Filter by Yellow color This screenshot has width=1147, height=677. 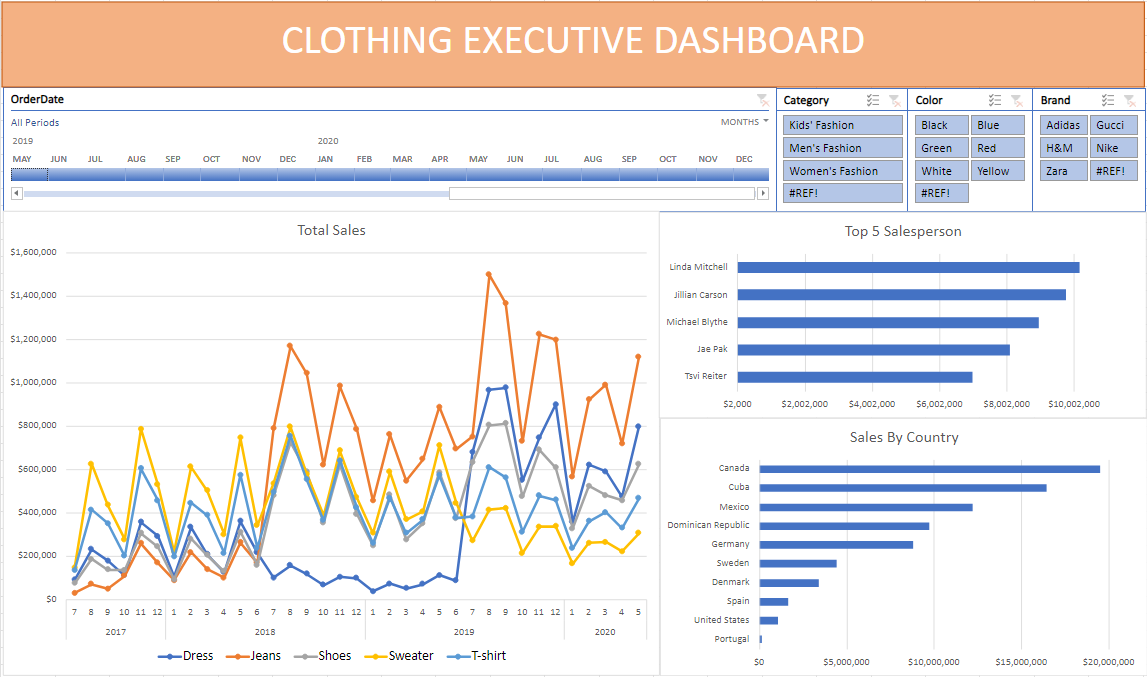pos(998,171)
